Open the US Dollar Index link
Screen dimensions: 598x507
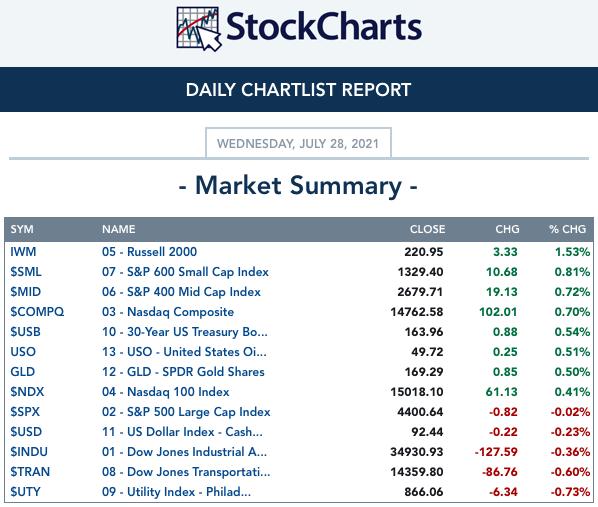point(182,432)
